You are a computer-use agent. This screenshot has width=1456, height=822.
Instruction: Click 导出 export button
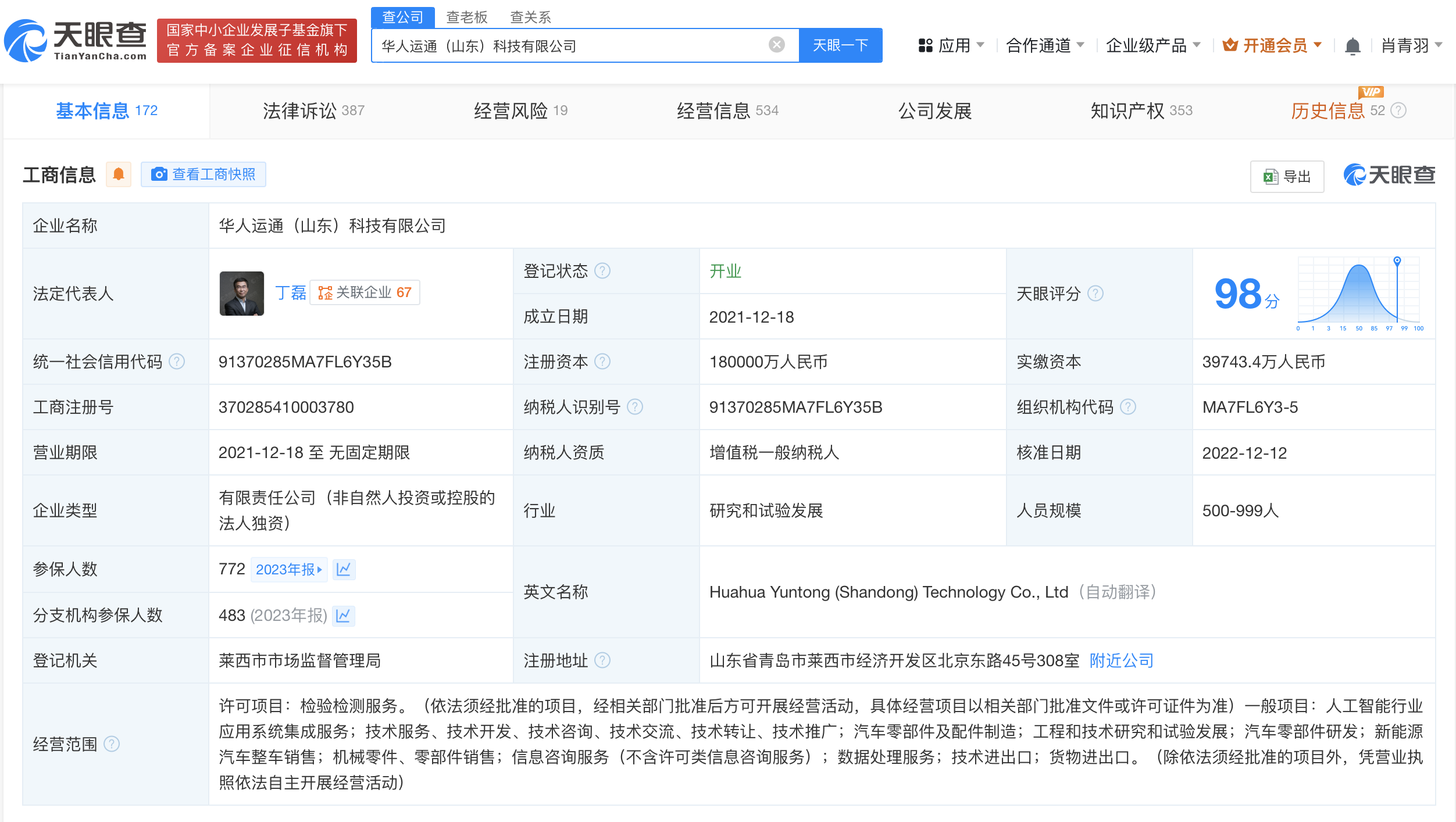(x=1287, y=177)
